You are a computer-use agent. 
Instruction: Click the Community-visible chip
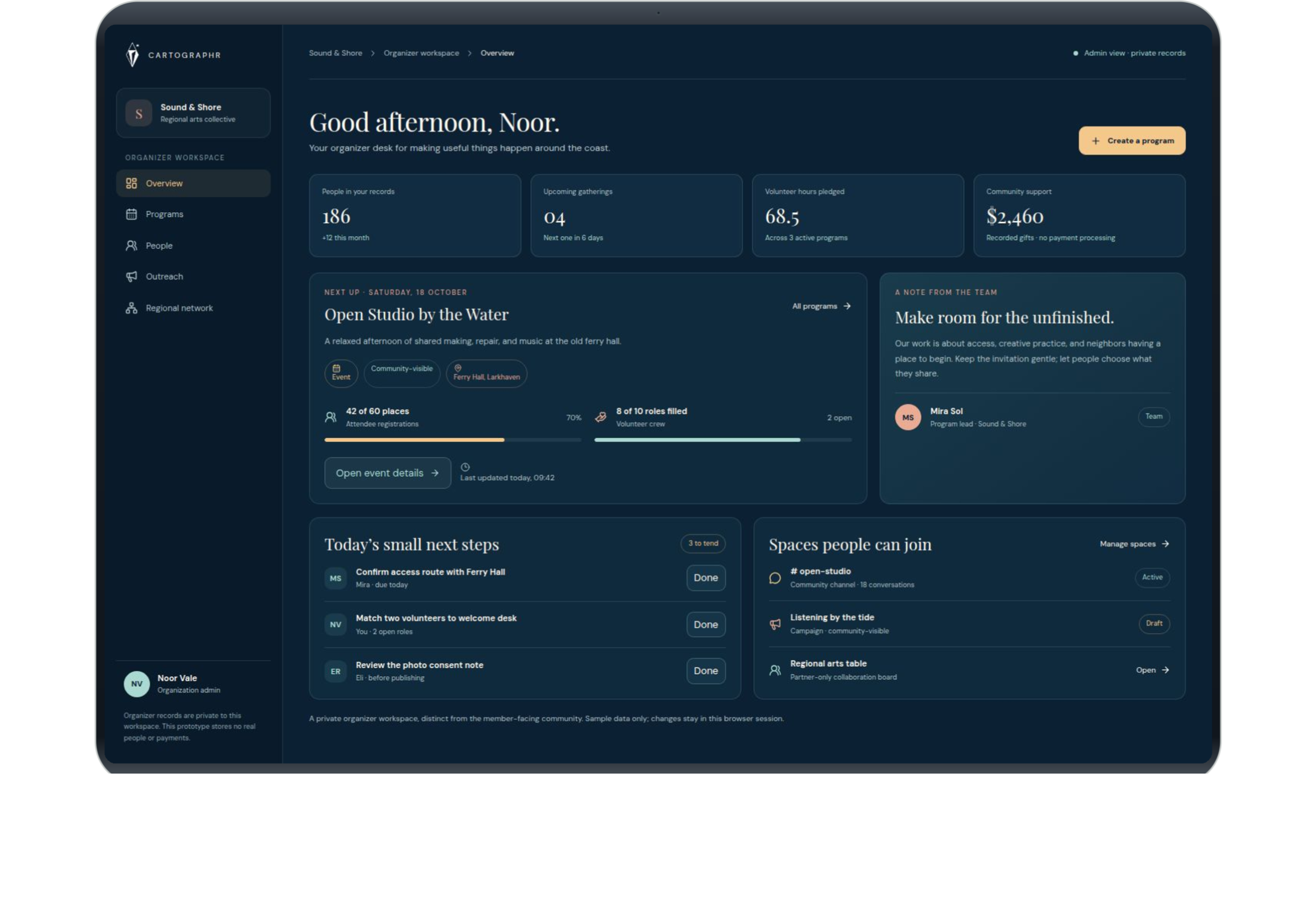pyautogui.click(x=401, y=374)
